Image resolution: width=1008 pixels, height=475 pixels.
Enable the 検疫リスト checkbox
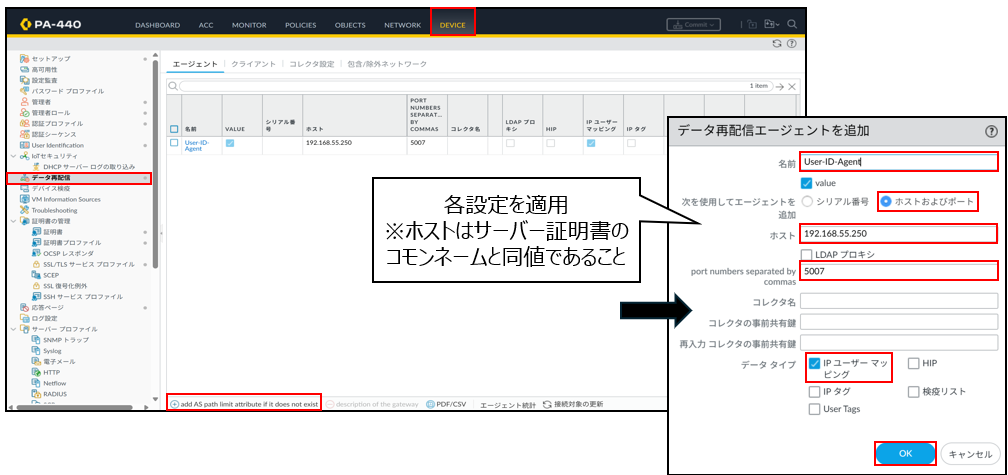914,391
